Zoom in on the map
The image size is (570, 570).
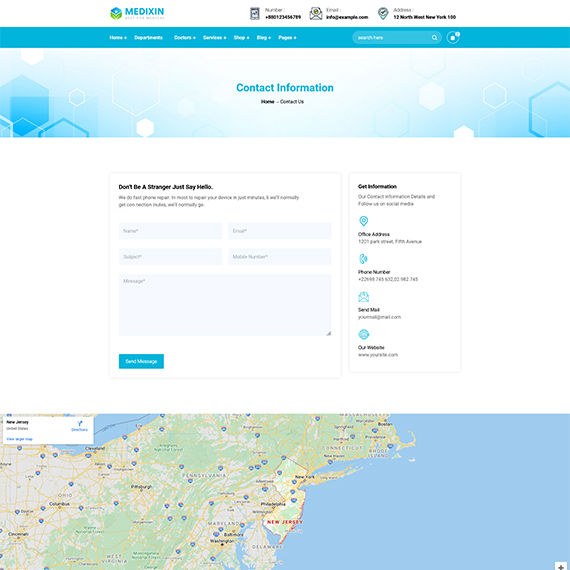point(561,566)
